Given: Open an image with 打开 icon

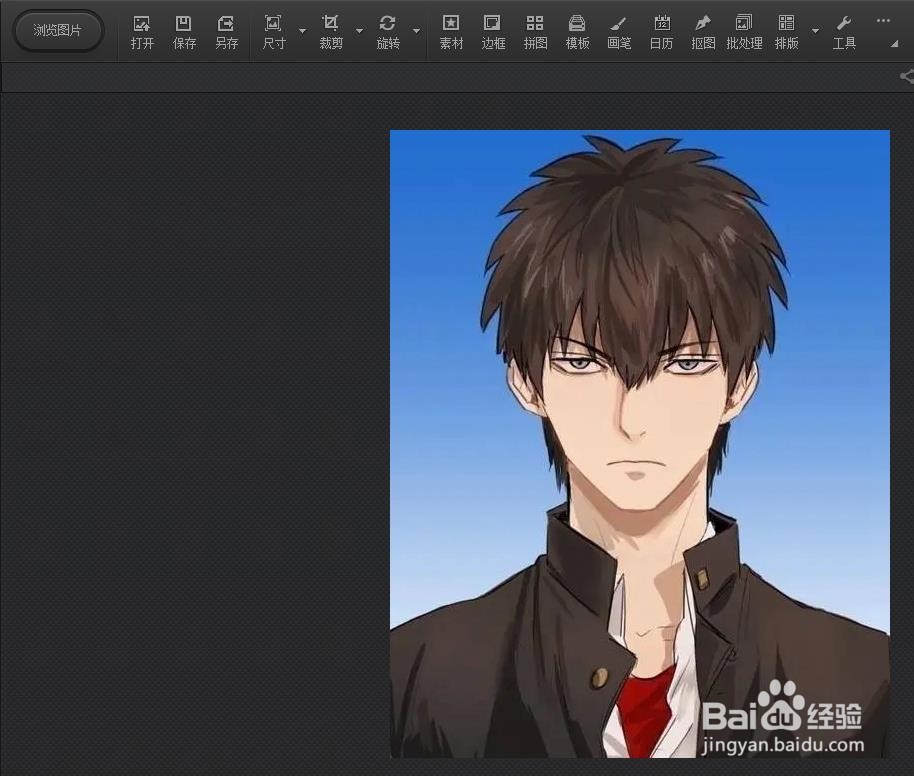Looking at the screenshot, I should (x=142, y=32).
